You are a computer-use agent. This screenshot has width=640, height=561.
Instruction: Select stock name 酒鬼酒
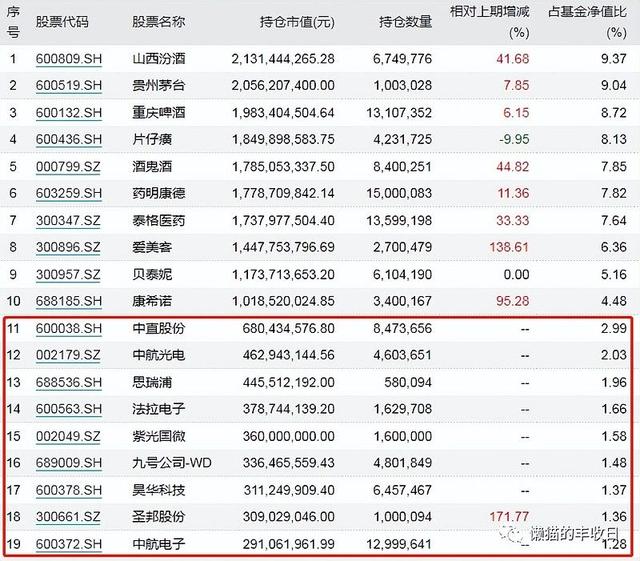click(152, 167)
